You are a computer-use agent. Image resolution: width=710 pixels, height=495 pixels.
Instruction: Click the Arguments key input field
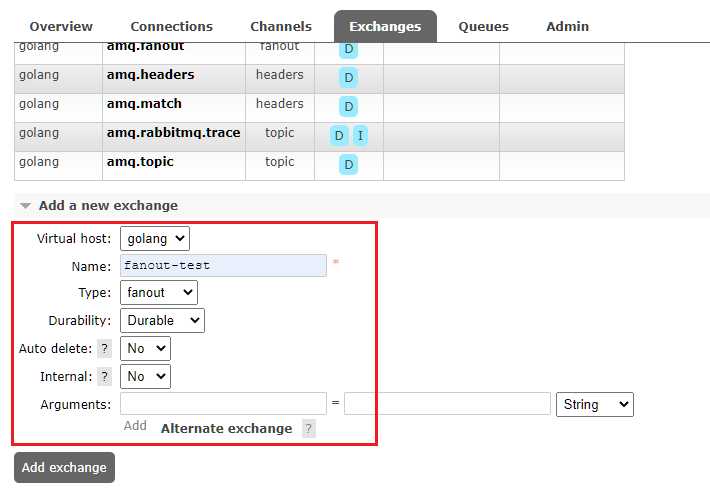(x=223, y=404)
